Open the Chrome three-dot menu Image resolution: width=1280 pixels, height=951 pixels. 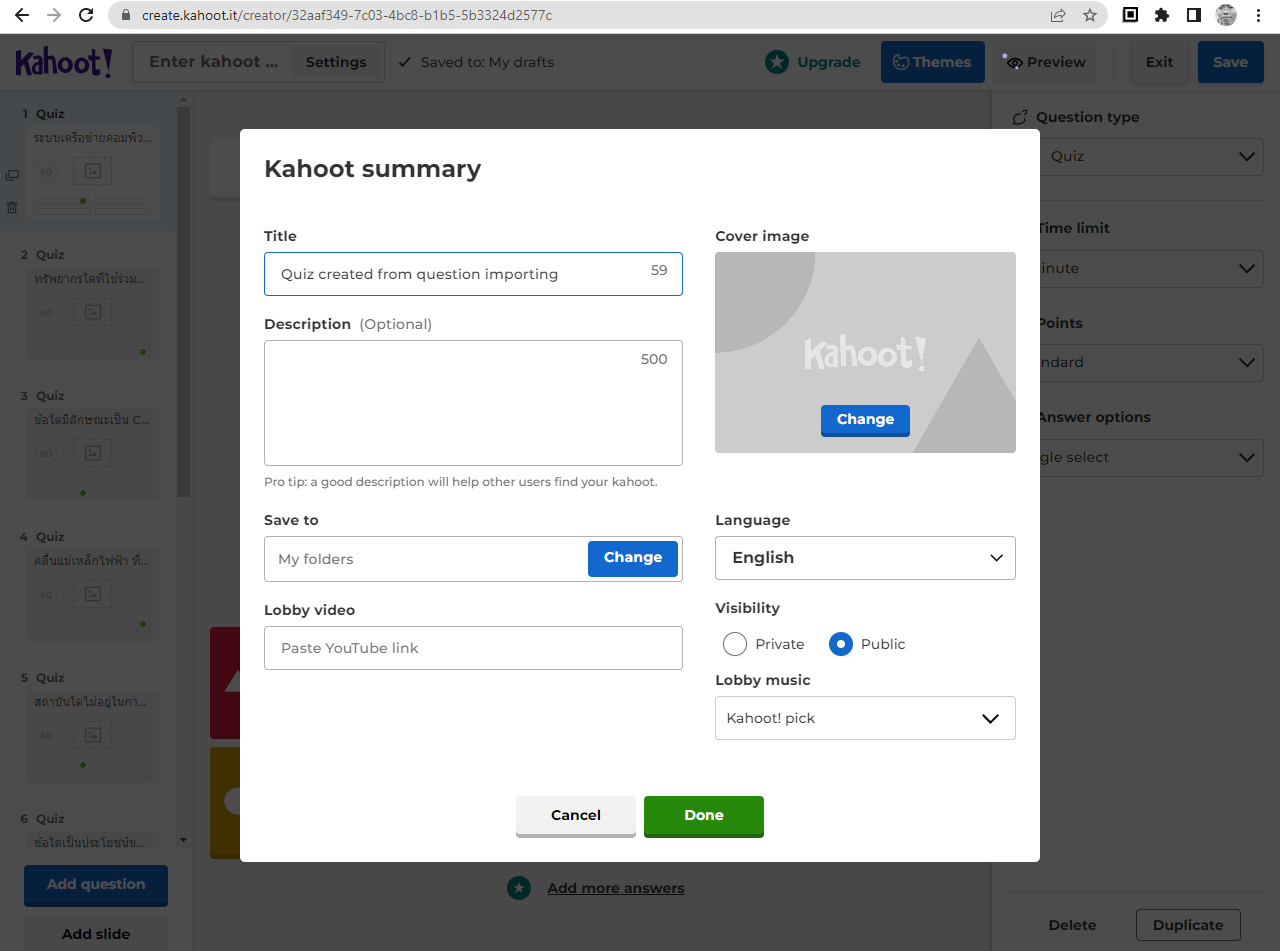1258,15
